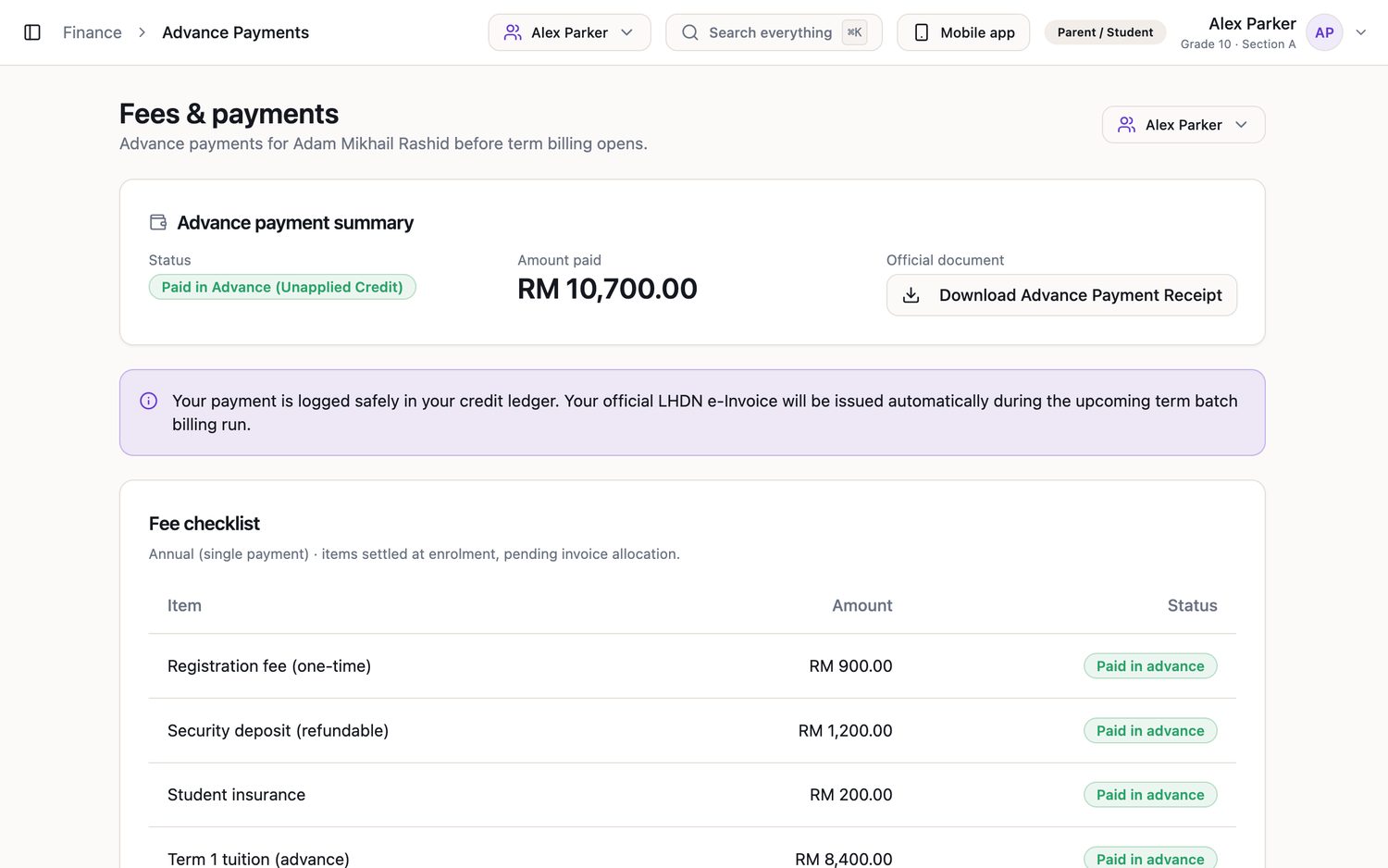
Task: Click the search magnifier icon
Action: (x=690, y=32)
